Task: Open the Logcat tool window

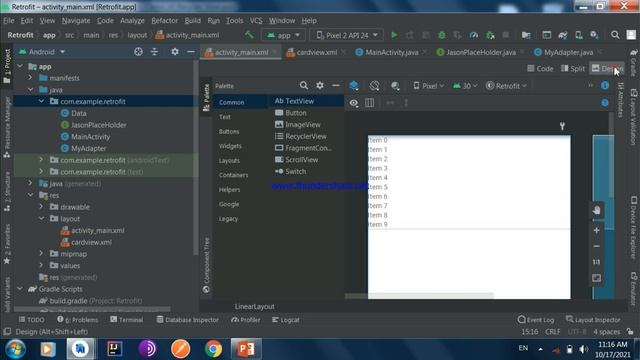Action: (286, 320)
